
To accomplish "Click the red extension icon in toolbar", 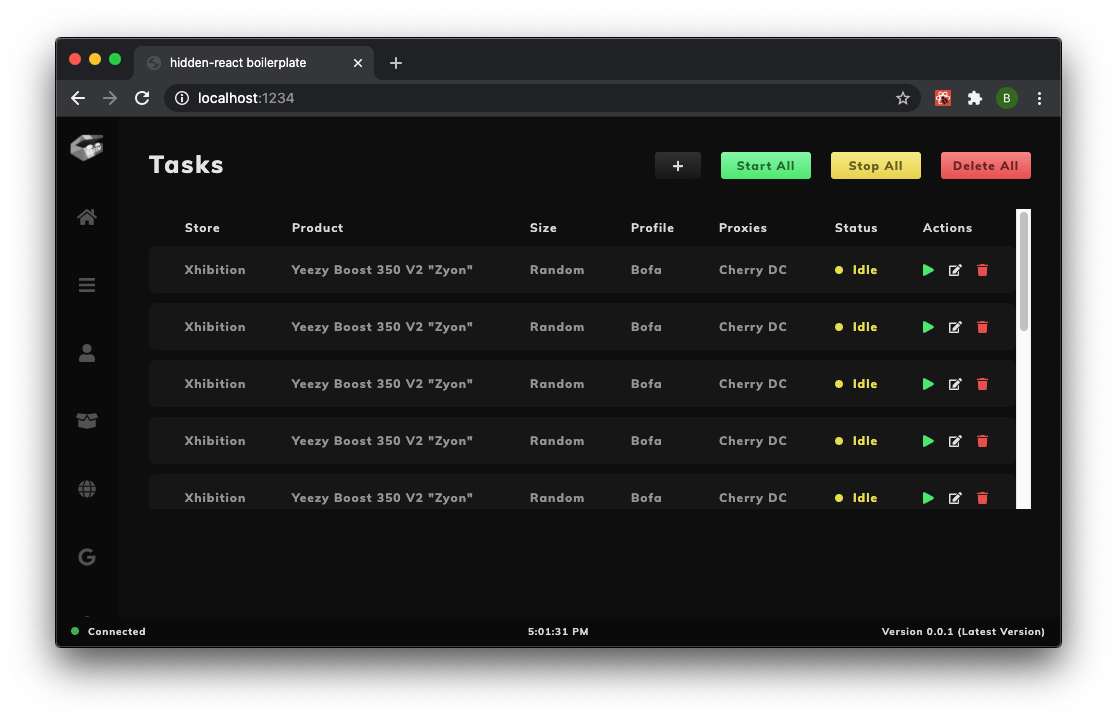I will point(942,98).
